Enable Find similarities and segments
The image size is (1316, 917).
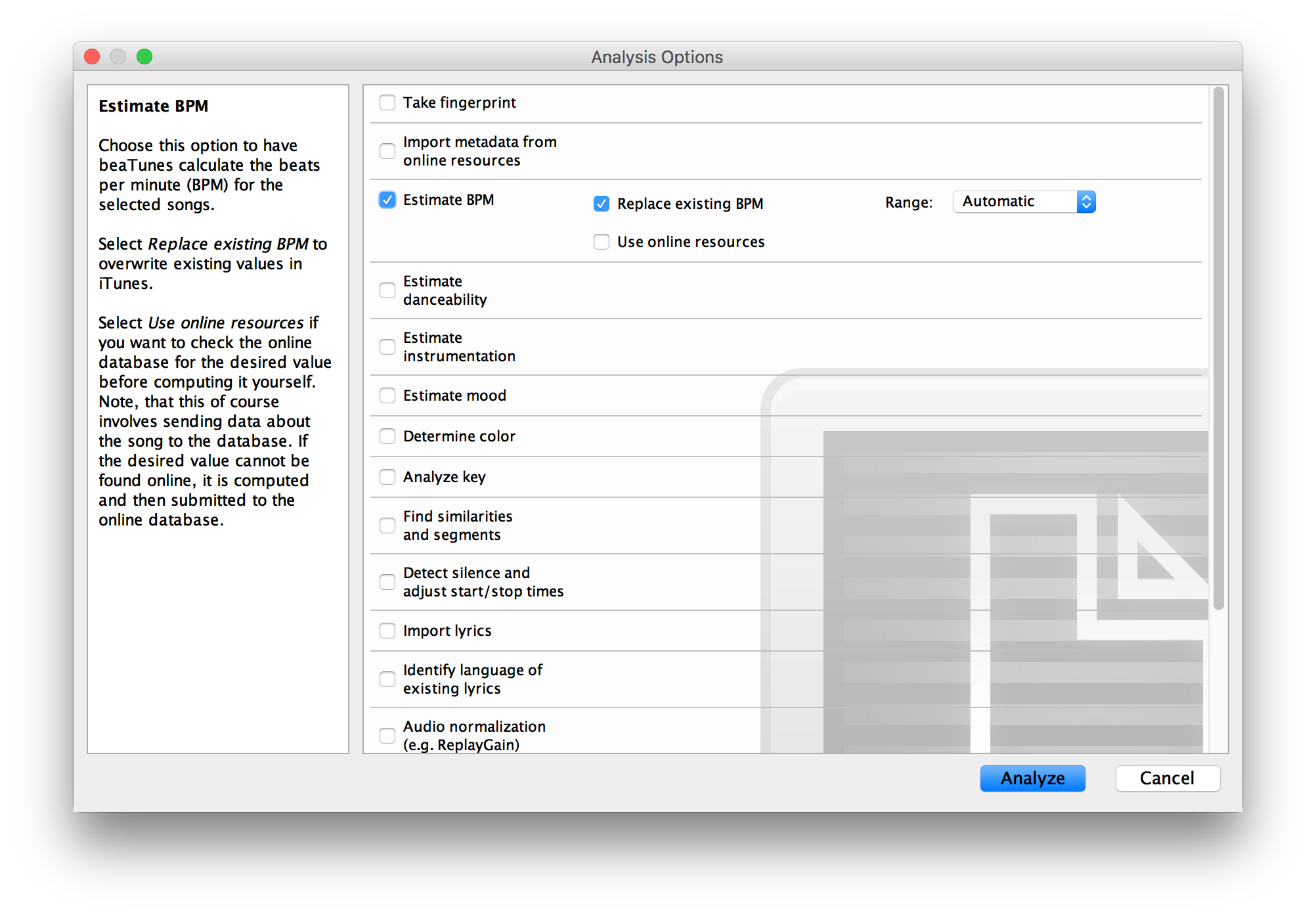[x=387, y=526]
